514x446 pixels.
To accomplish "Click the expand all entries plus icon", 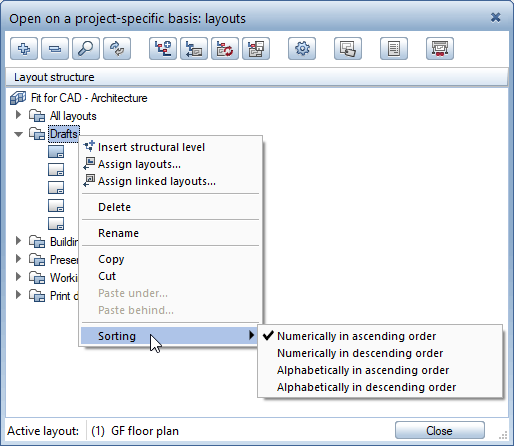I will 24,49.
